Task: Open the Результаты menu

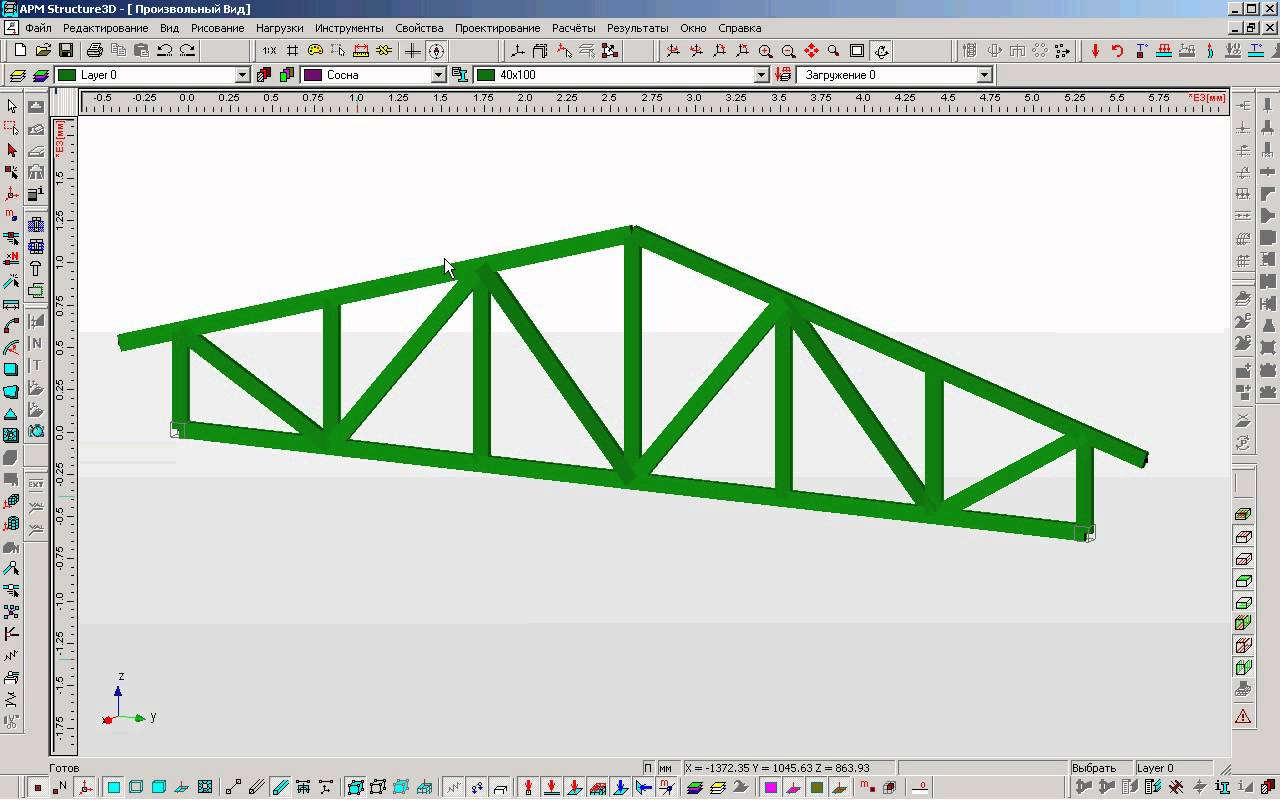Action: (x=637, y=28)
